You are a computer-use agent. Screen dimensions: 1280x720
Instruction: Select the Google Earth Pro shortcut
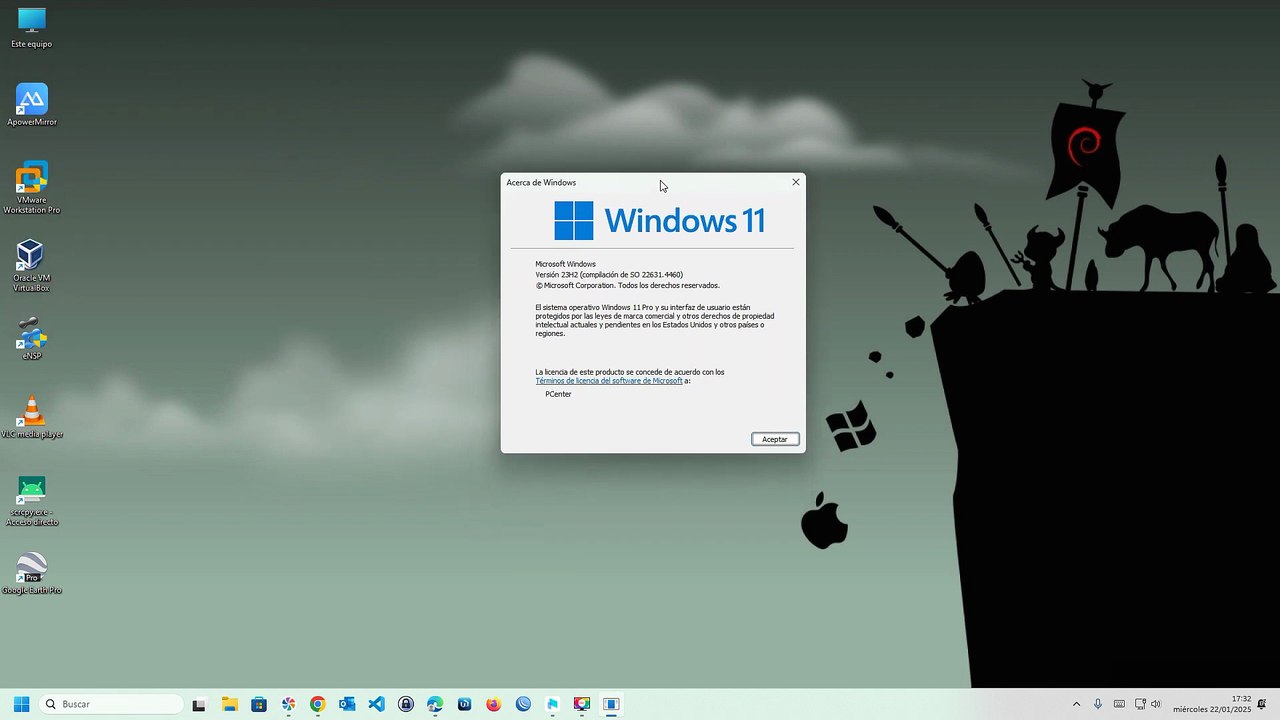tap(32, 573)
